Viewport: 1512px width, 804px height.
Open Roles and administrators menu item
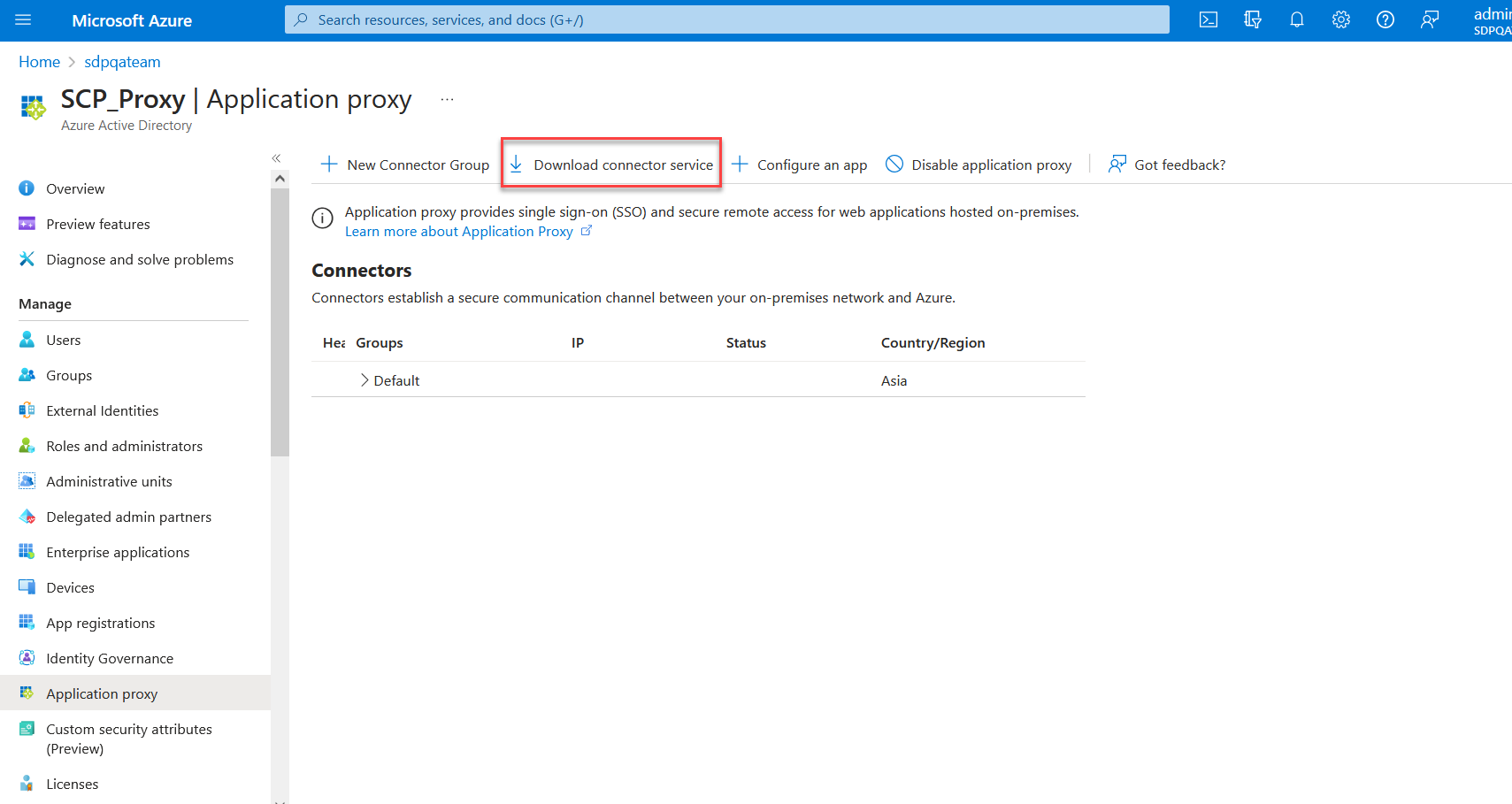[125, 446]
